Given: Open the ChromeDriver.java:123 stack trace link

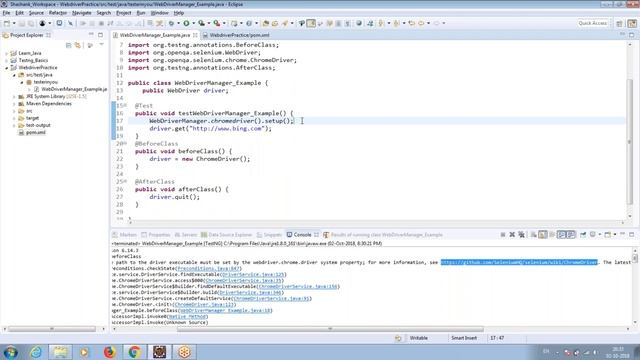Looking at the screenshot, I should click(x=204, y=304).
